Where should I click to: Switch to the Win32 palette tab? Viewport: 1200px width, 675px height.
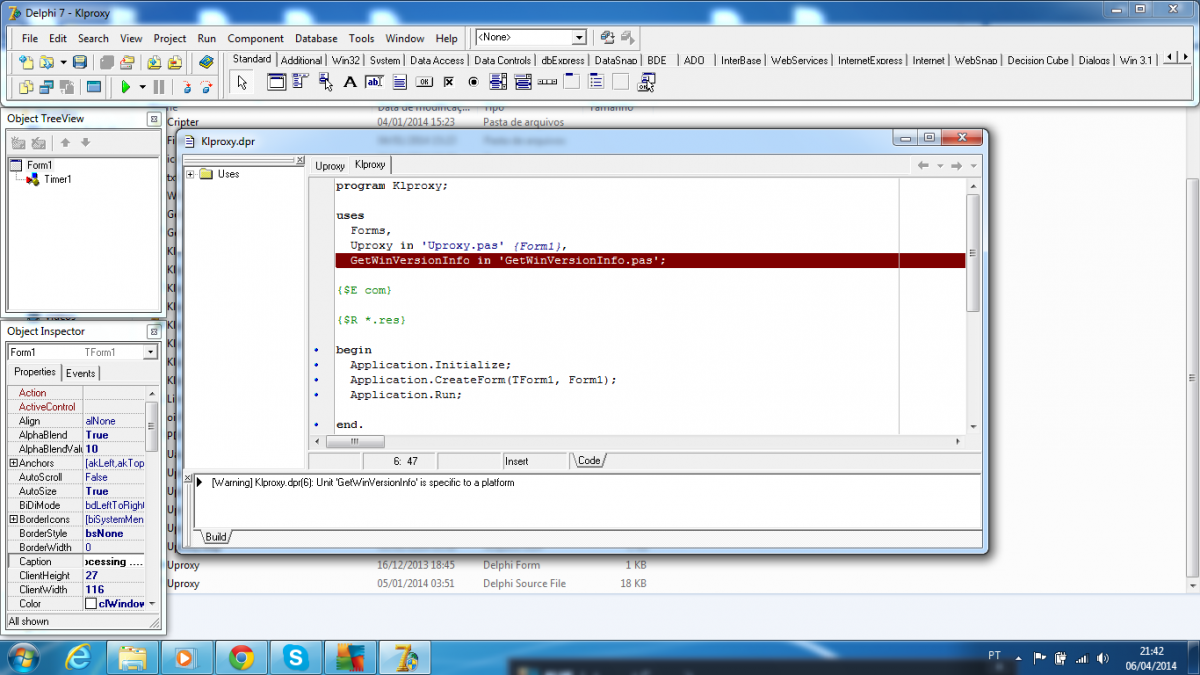346,60
